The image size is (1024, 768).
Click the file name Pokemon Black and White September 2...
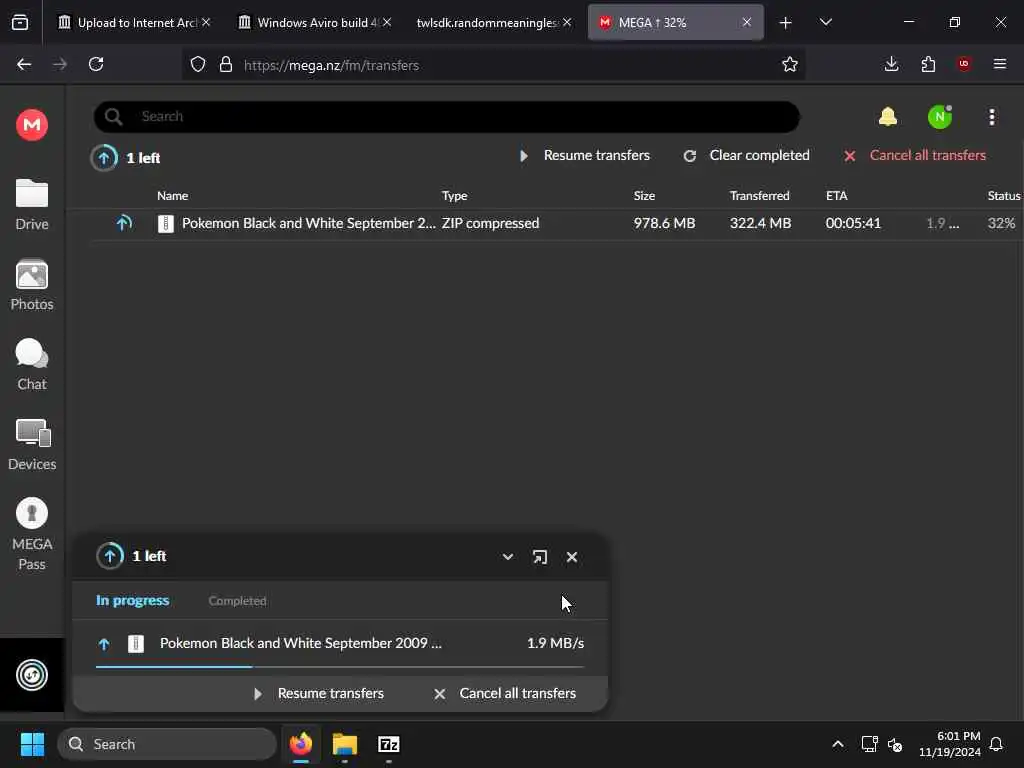tap(308, 223)
